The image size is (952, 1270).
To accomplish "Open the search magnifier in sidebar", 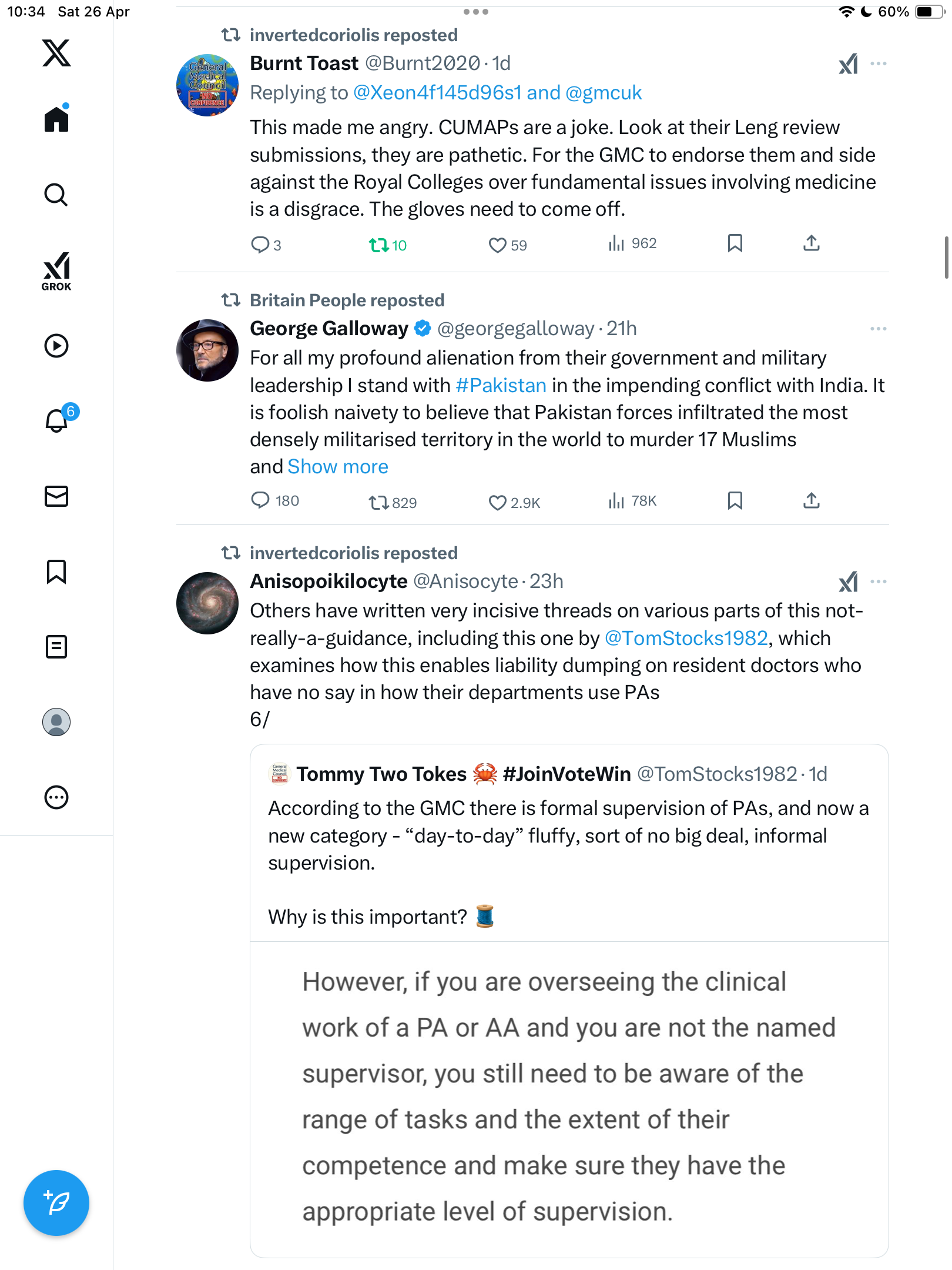I will (x=56, y=195).
